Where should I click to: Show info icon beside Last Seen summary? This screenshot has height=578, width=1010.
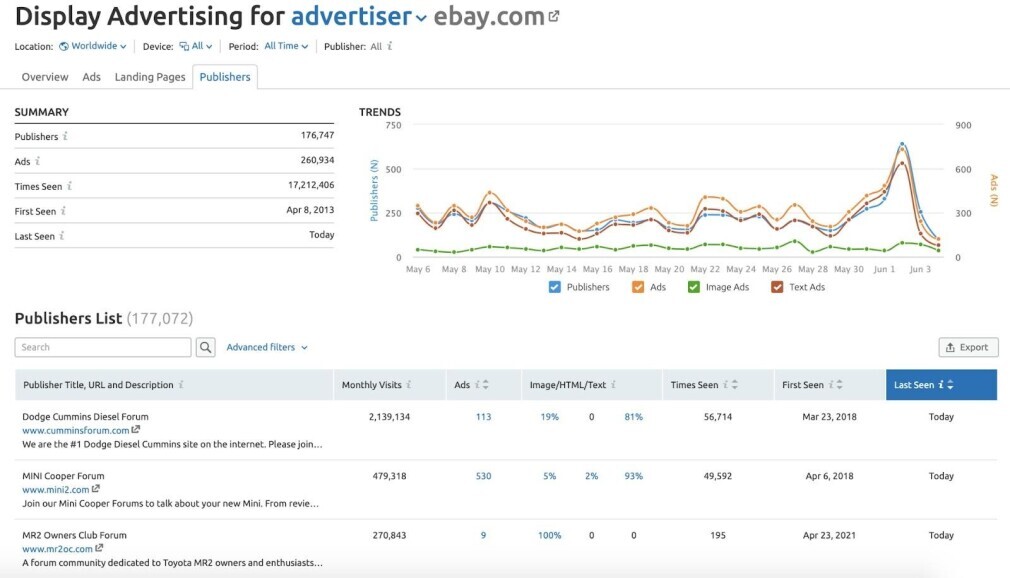(x=62, y=236)
